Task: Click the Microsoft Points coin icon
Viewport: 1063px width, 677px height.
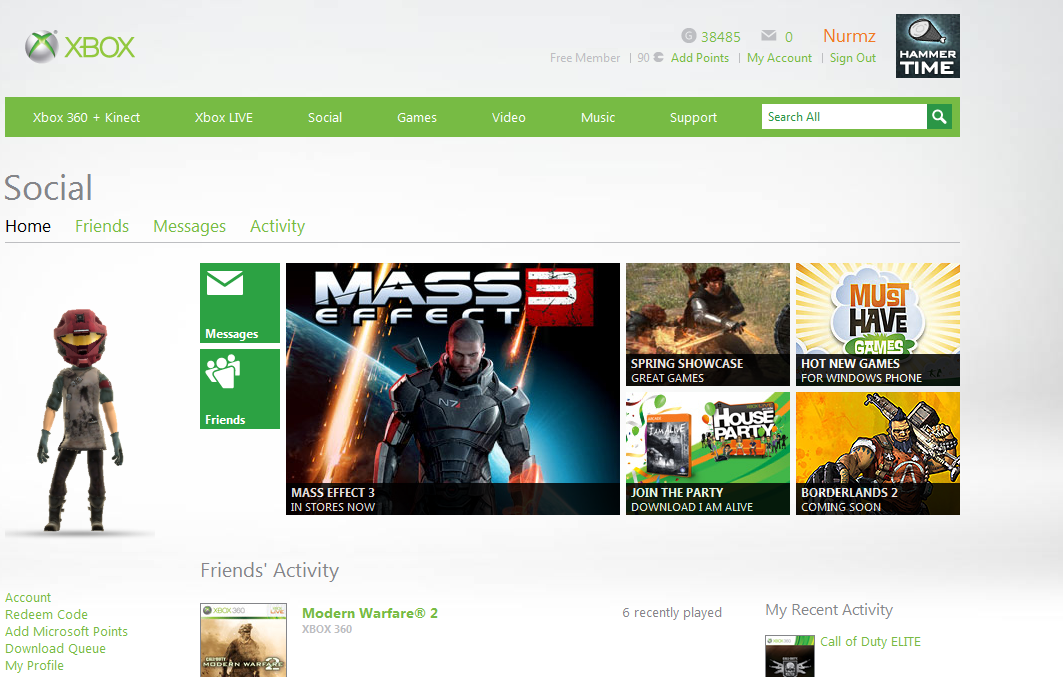Action: pyautogui.click(x=658, y=58)
